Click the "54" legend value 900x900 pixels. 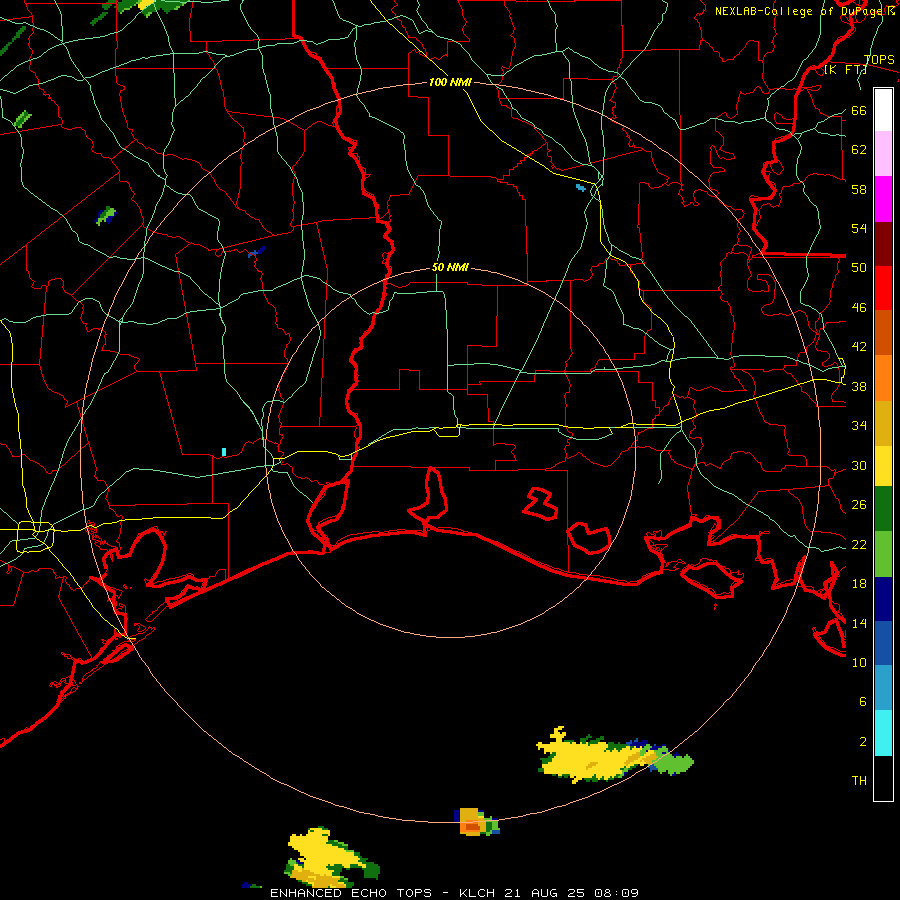click(x=859, y=228)
